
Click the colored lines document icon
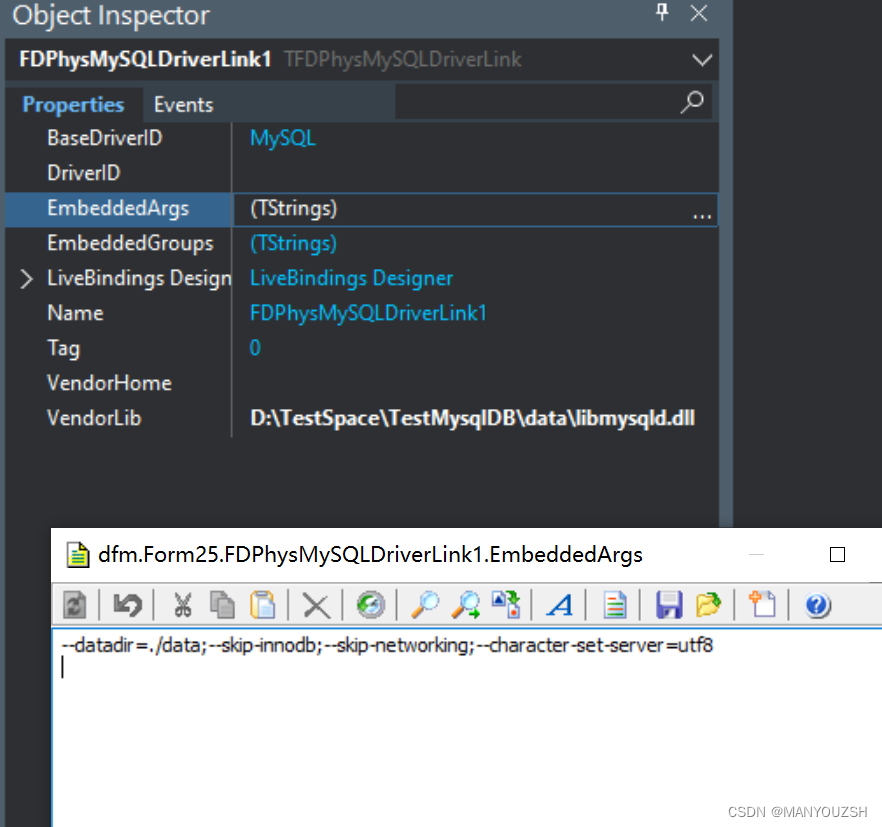(x=614, y=605)
